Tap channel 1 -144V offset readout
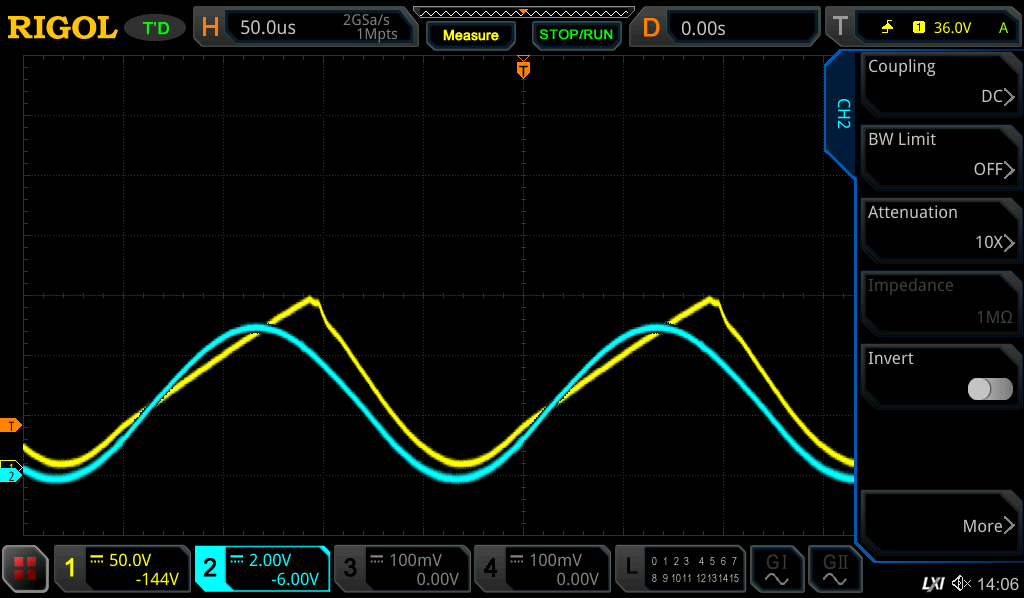This screenshot has height=598, width=1024. tap(157, 579)
